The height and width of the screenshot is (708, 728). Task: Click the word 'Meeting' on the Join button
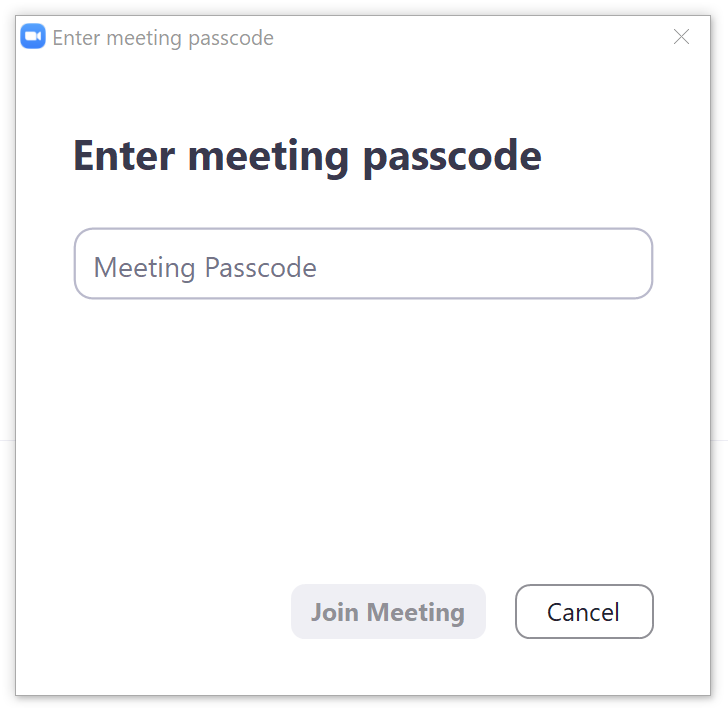click(416, 613)
